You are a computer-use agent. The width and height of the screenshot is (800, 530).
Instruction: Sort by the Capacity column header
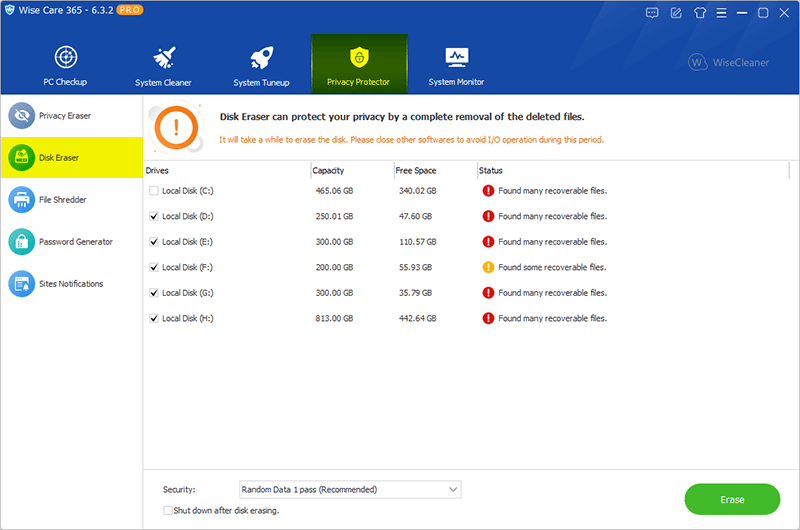pyautogui.click(x=352, y=170)
